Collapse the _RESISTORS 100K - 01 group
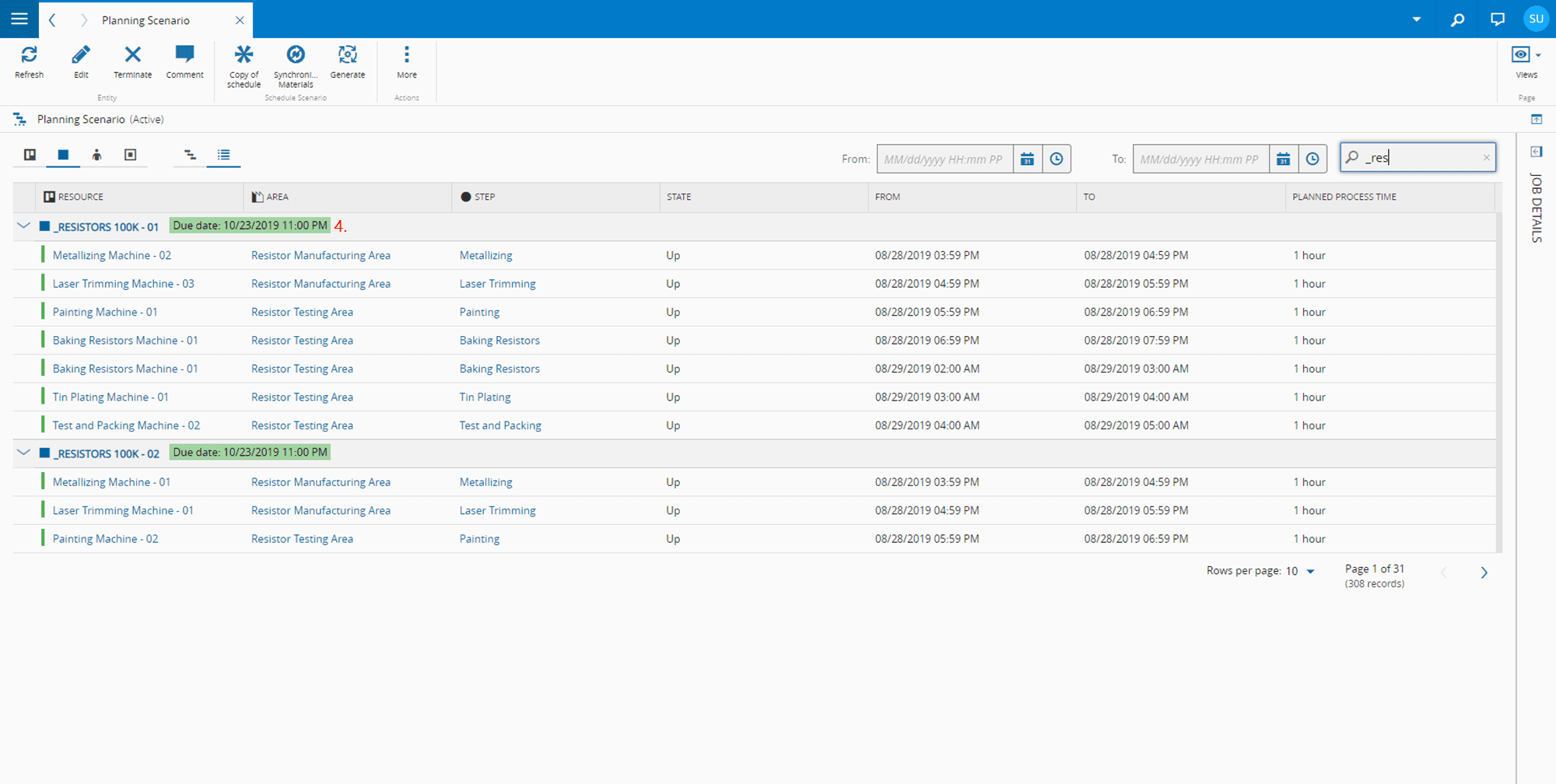This screenshot has width=1556, height=784. tap(23, 226)
